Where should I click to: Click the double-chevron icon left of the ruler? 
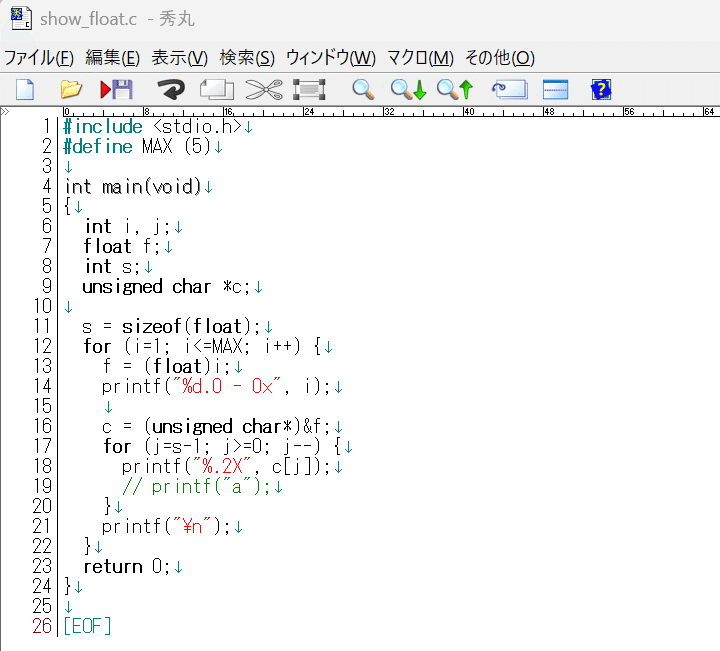(5, 111)
